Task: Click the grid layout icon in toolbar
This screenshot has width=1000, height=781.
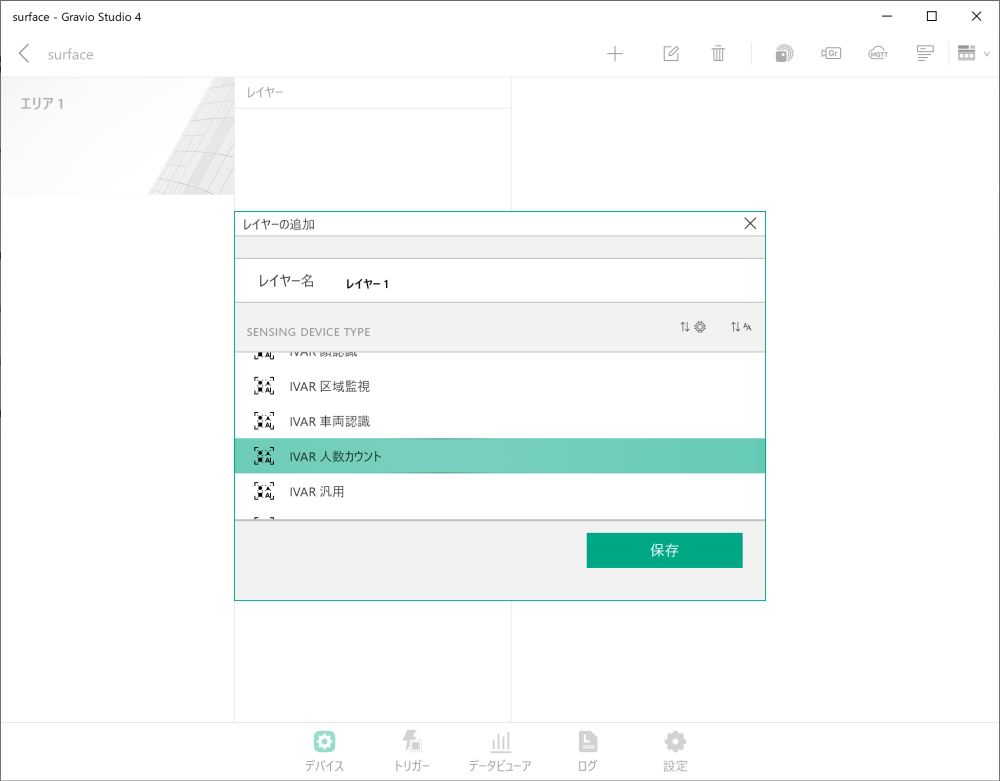Action: pyautogui.click(x=966, y=54)
